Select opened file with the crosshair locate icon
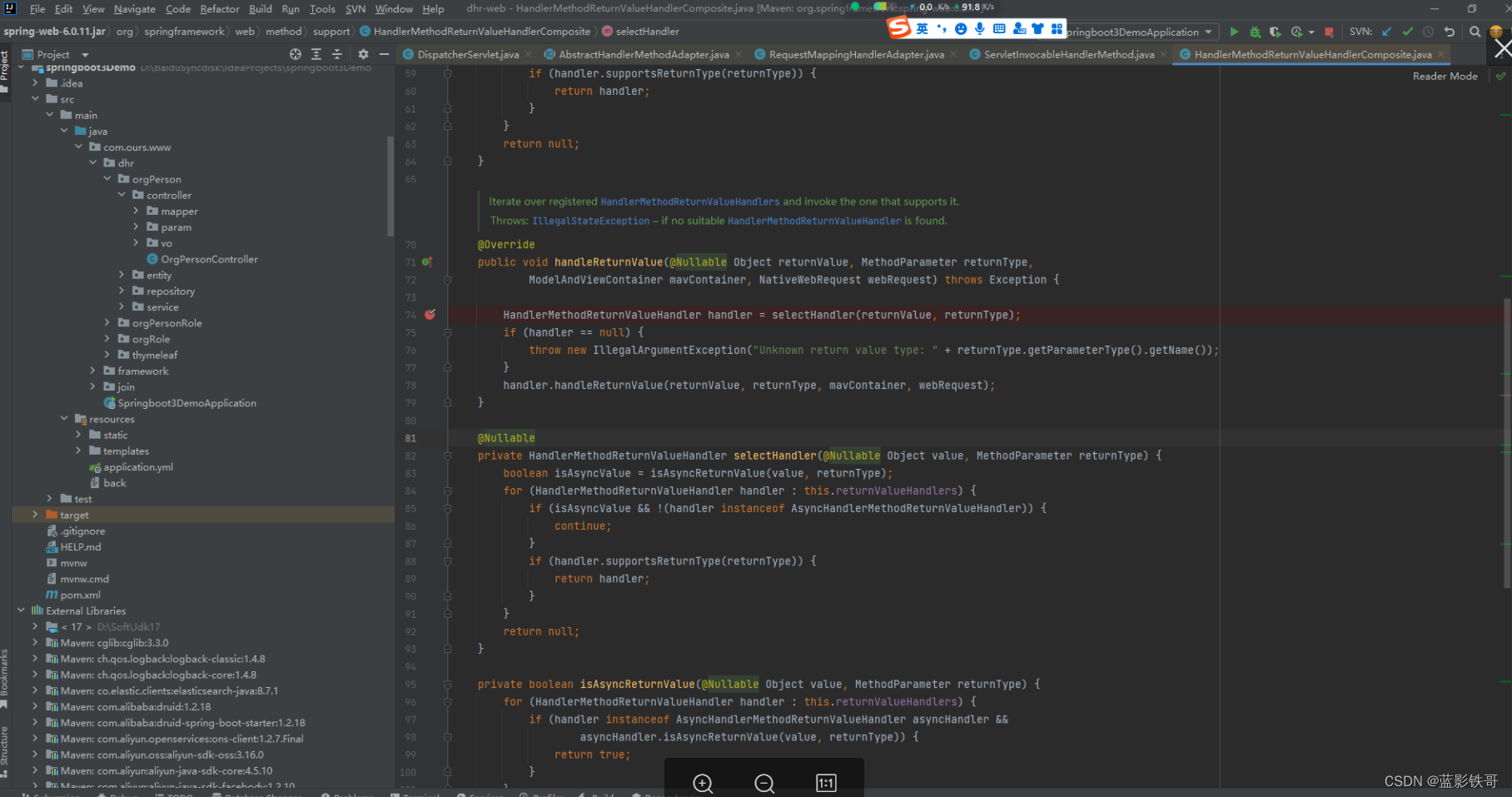 pos(295,54)
